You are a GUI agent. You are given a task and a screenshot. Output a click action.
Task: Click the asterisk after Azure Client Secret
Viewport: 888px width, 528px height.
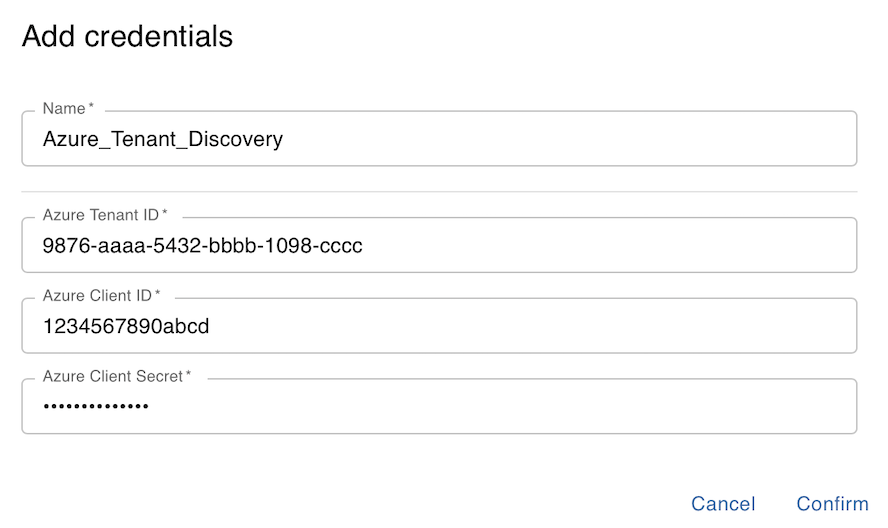coord(188,375)
